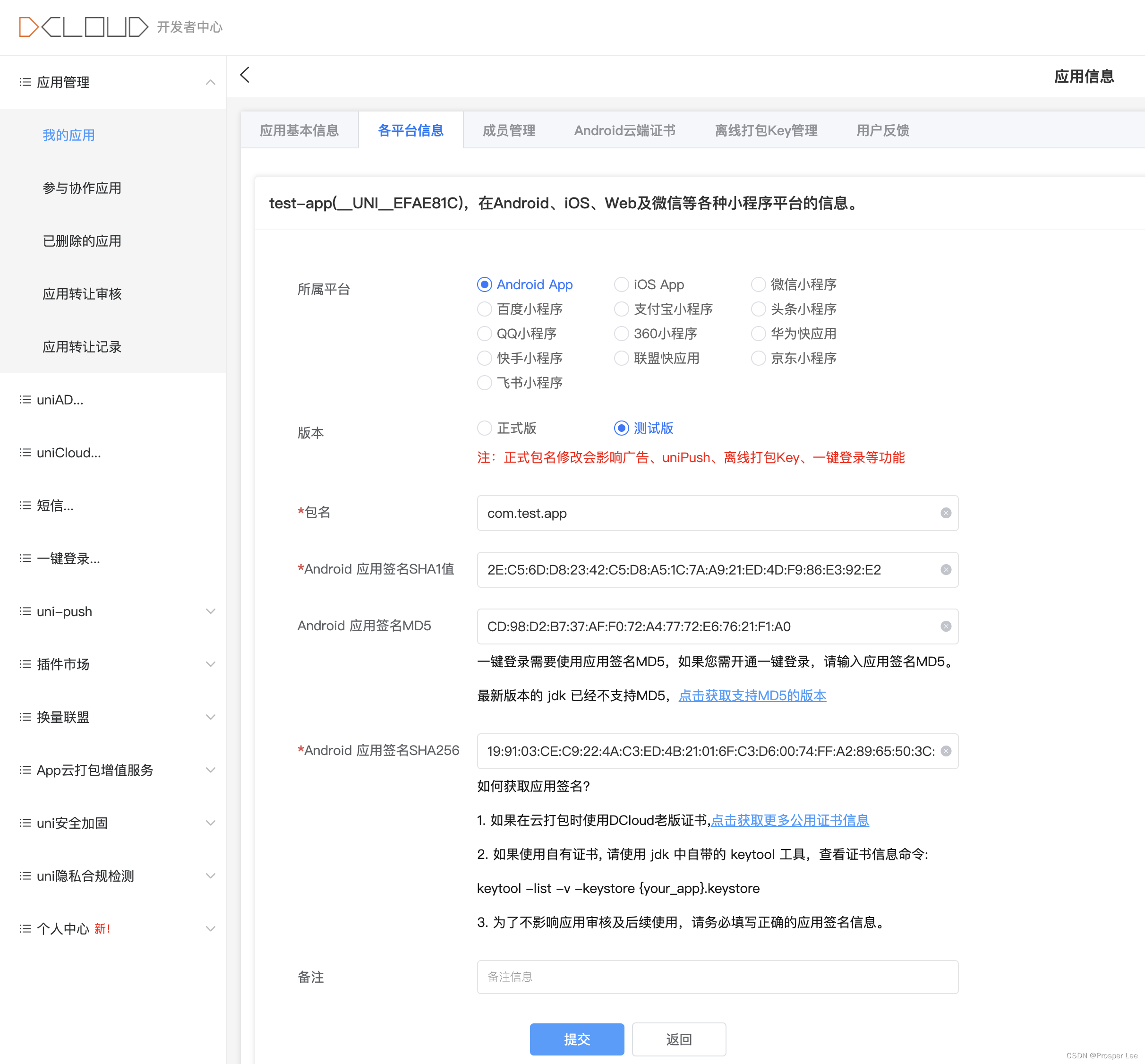Open link 点击获取支持MD5的版本

[x=752, y=695]
